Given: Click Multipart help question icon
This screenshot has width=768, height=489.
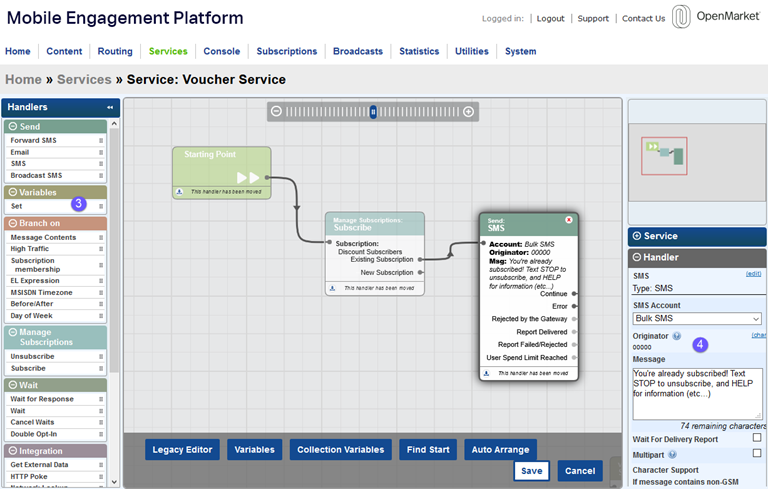Looking at the screenshot, I should pyautogui.click(x=672, y=455).
